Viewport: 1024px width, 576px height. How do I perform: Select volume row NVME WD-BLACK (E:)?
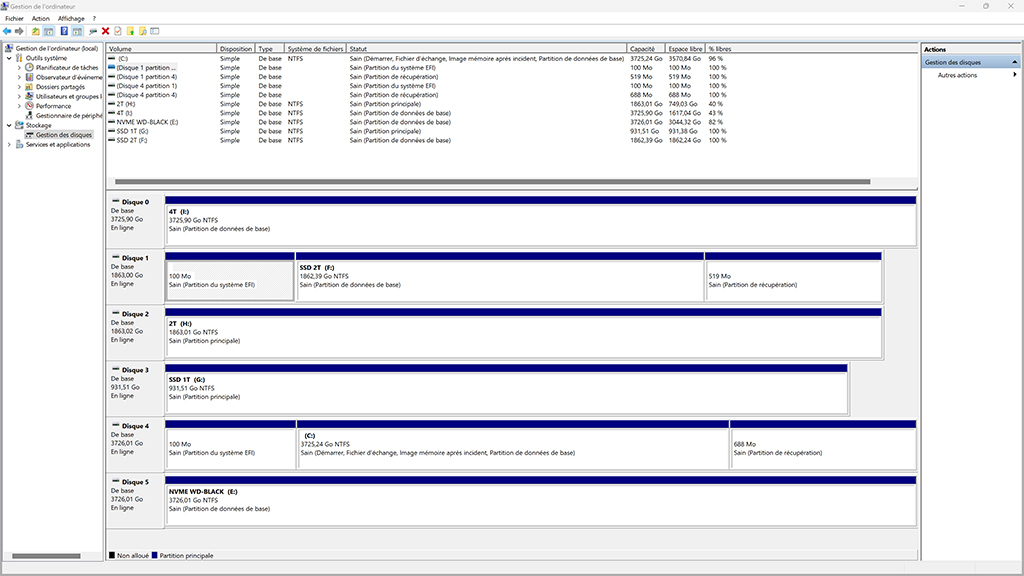coord(417,122)
